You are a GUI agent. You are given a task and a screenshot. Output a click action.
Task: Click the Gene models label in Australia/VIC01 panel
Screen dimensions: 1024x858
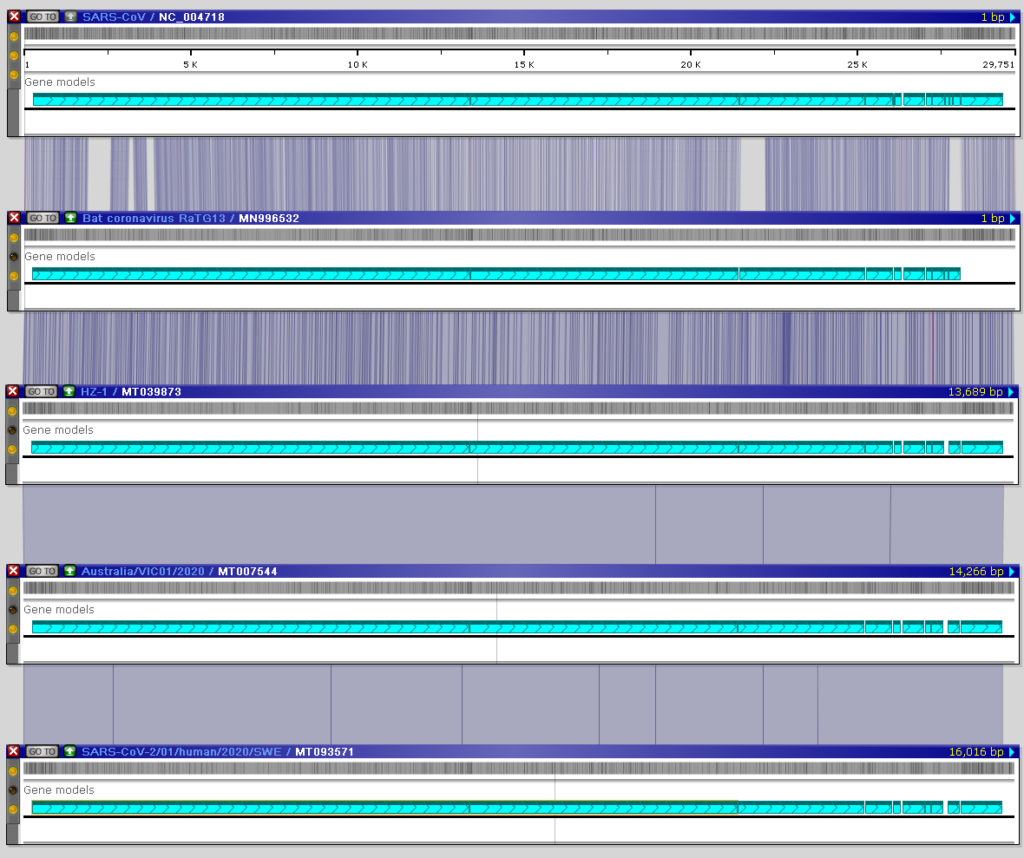coord(59,609)
